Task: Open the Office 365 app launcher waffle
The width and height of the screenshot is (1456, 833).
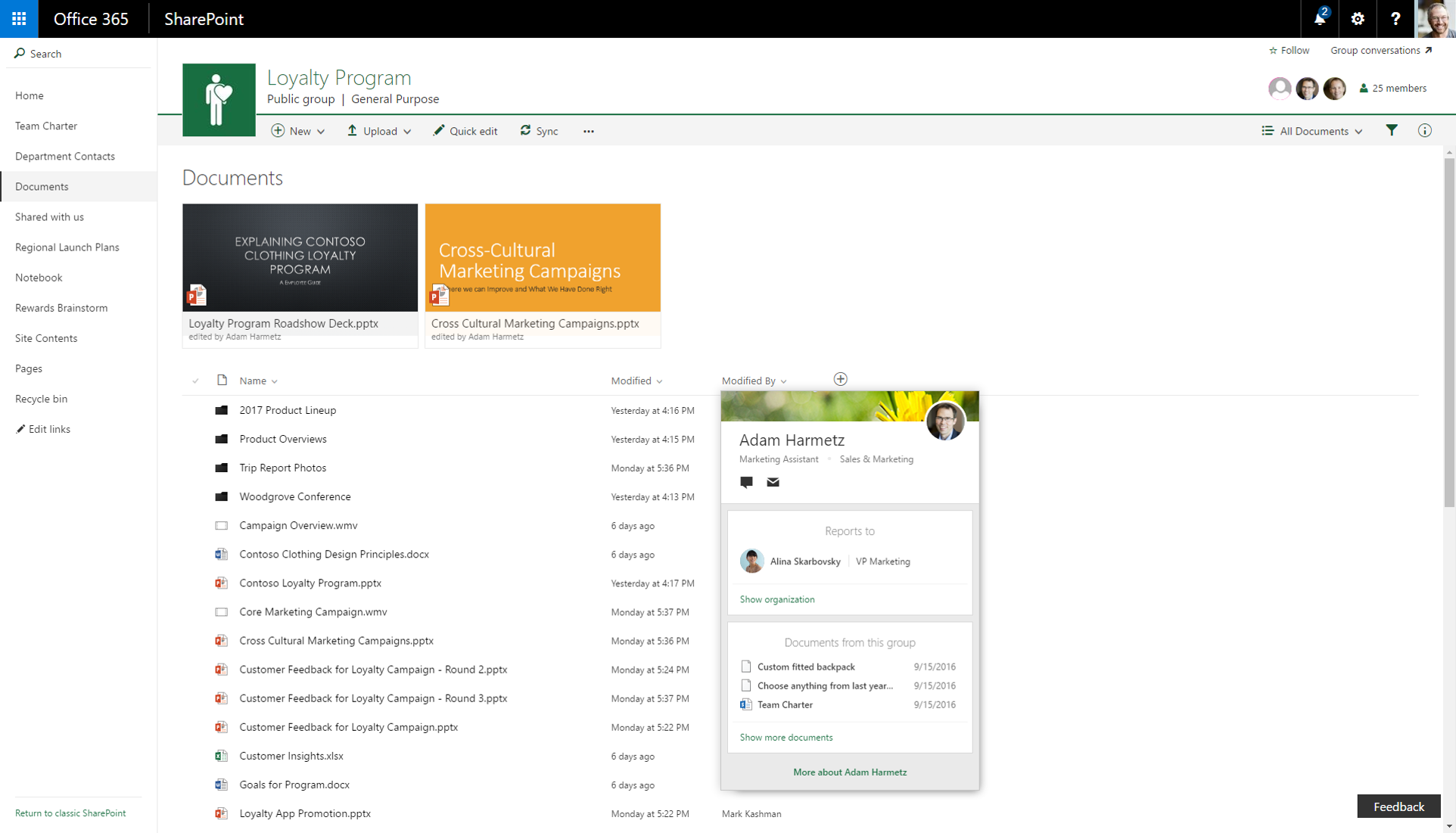Action: pos(19,19)
